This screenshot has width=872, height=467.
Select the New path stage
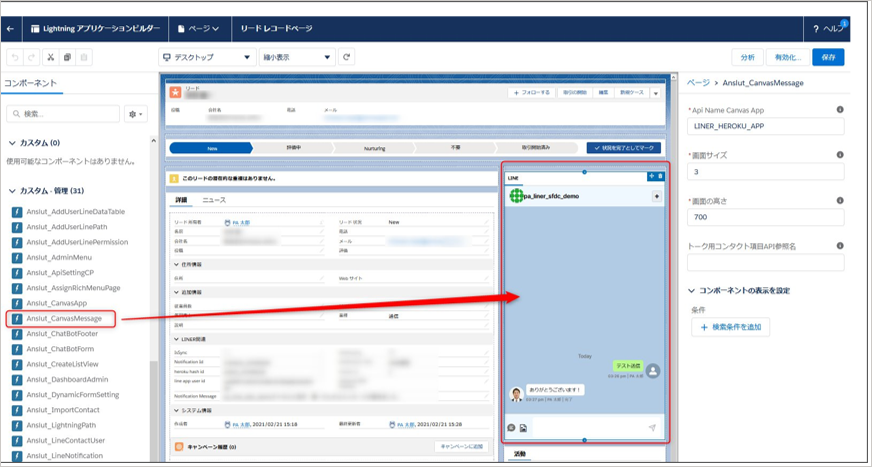point(211,148)
